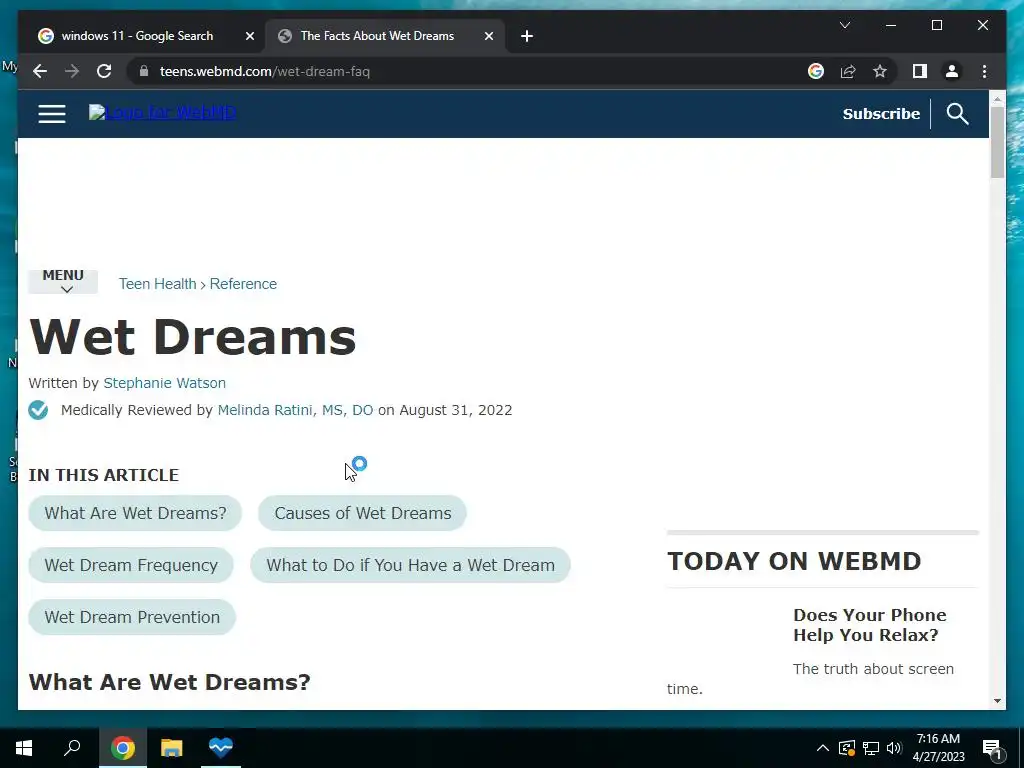This screenshot has width=1024, height=768.
Task: Share this page using share icon
Action: point(848,71)
